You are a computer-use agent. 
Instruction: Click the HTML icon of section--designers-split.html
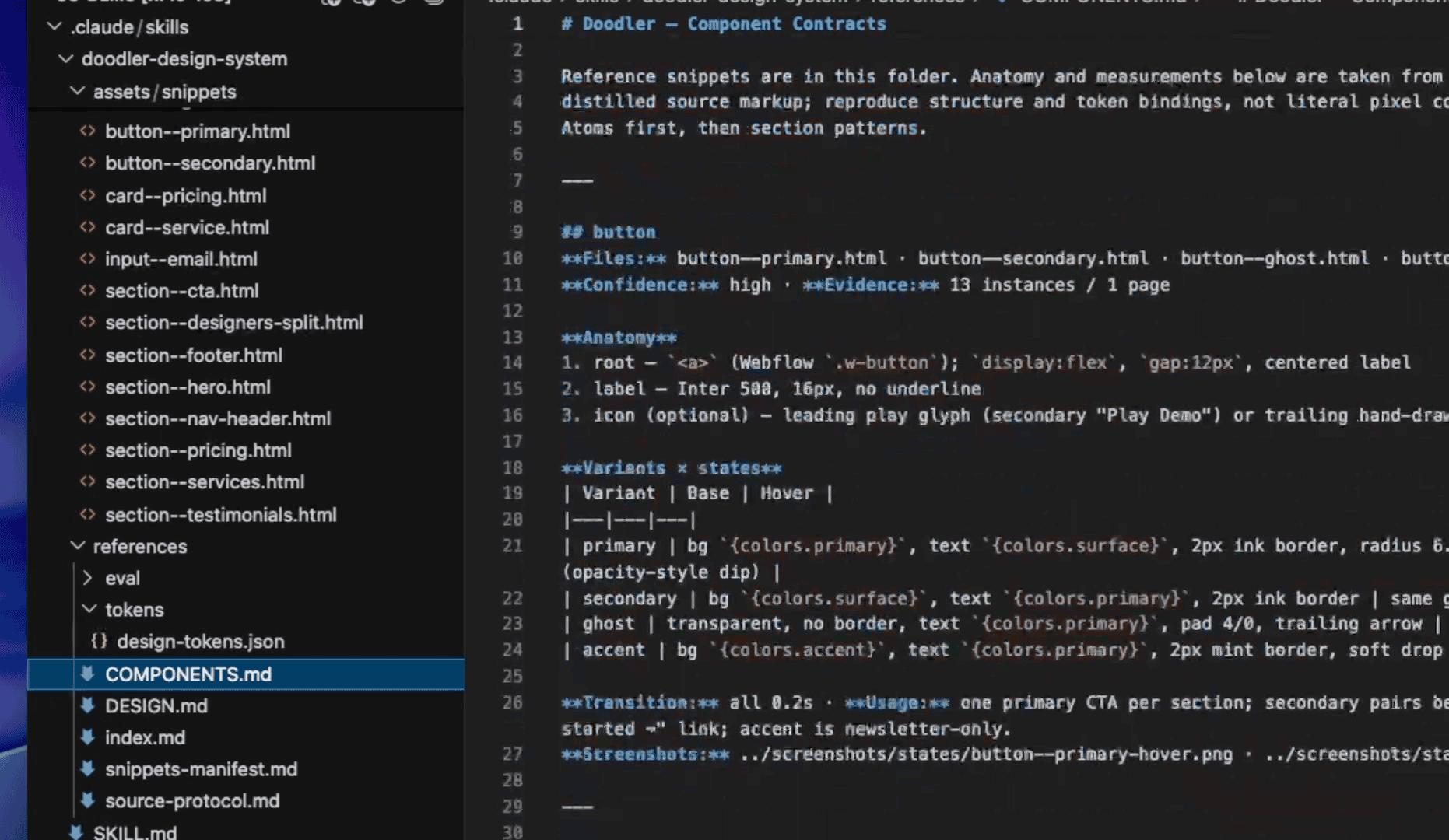(x=88, y=322)
